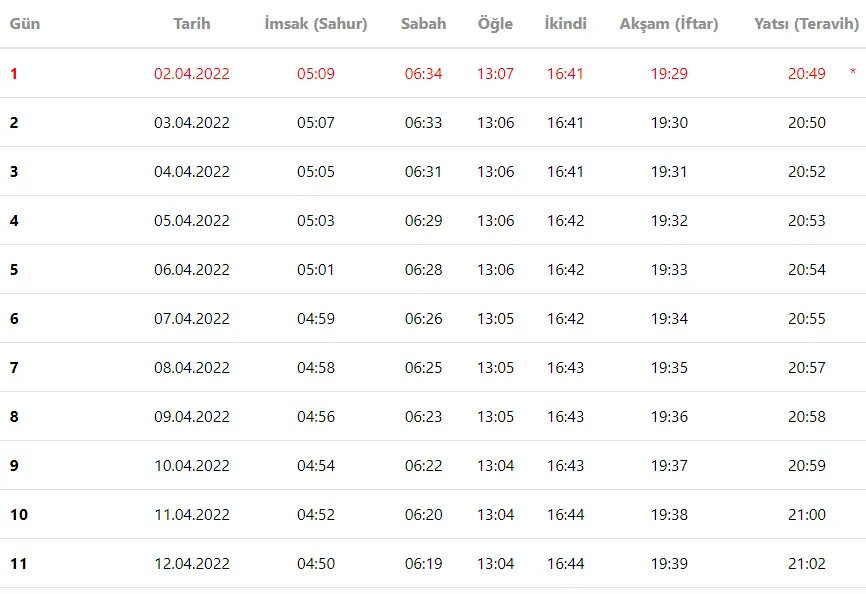Select sabah time 06:22 for 10.04.2022

(424, 465)
